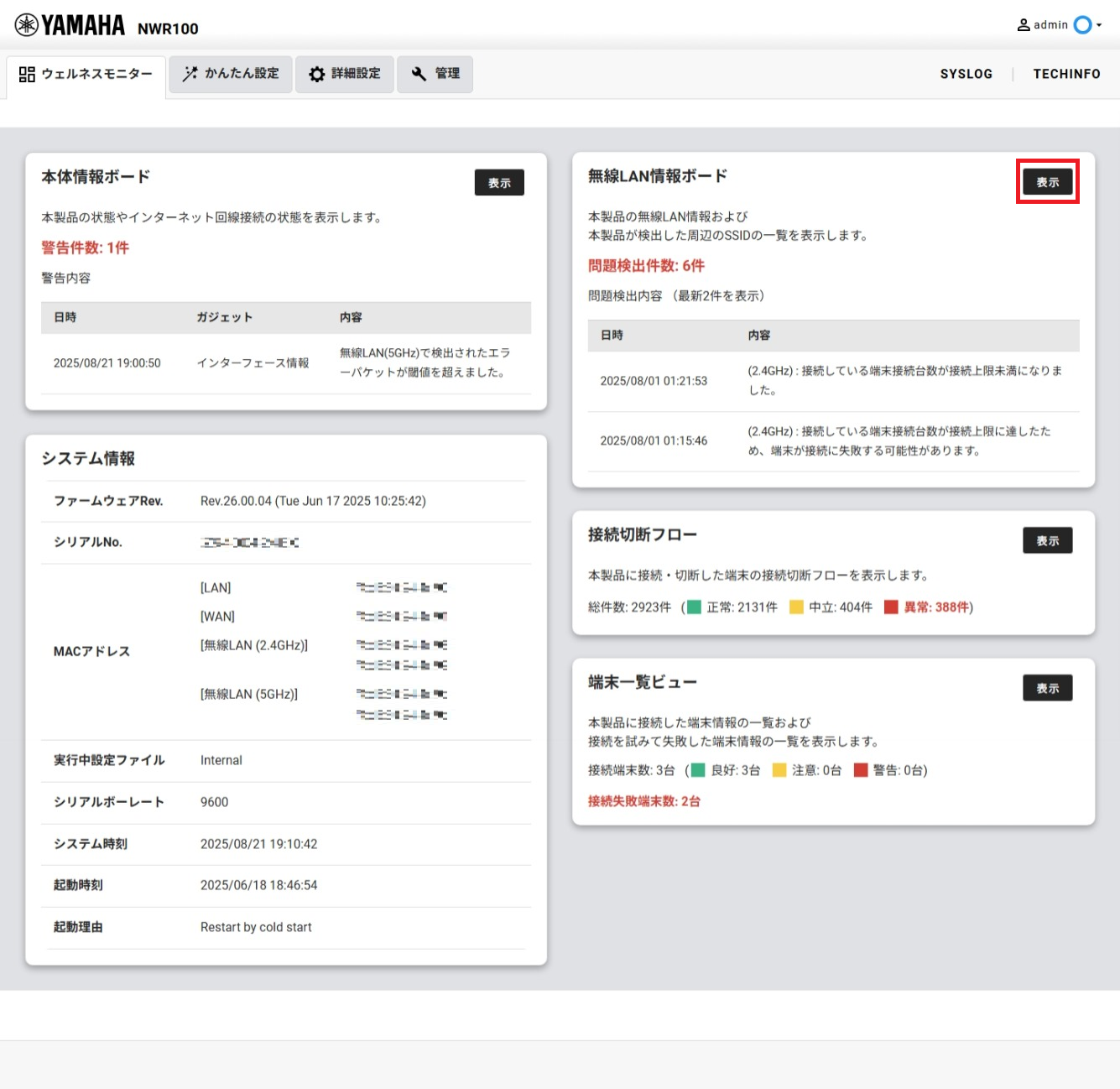The height and width of the screenshot is (1089, 1120).
Task: Show the 接続切断フロー details
Action: (1047, 540)
